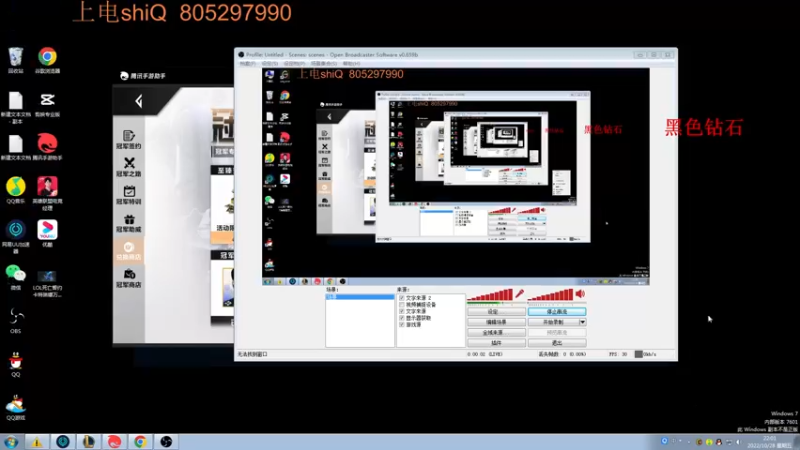Select the 英雄联盟电竞经理 desktop icon
The height and width of the screenshot is (450, 800).
point(47,193)
